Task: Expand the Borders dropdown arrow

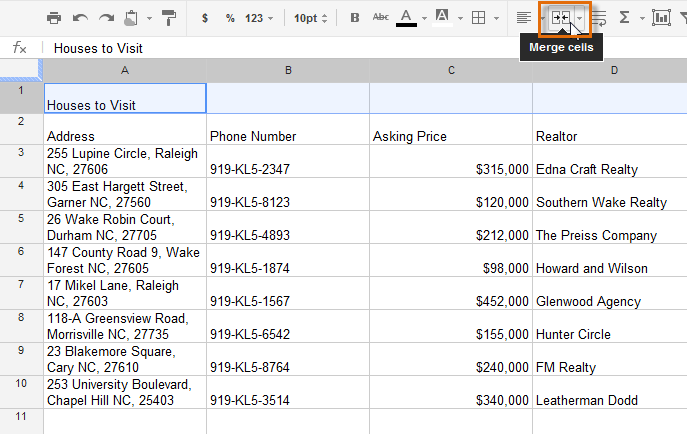Action: pos(496,18)
